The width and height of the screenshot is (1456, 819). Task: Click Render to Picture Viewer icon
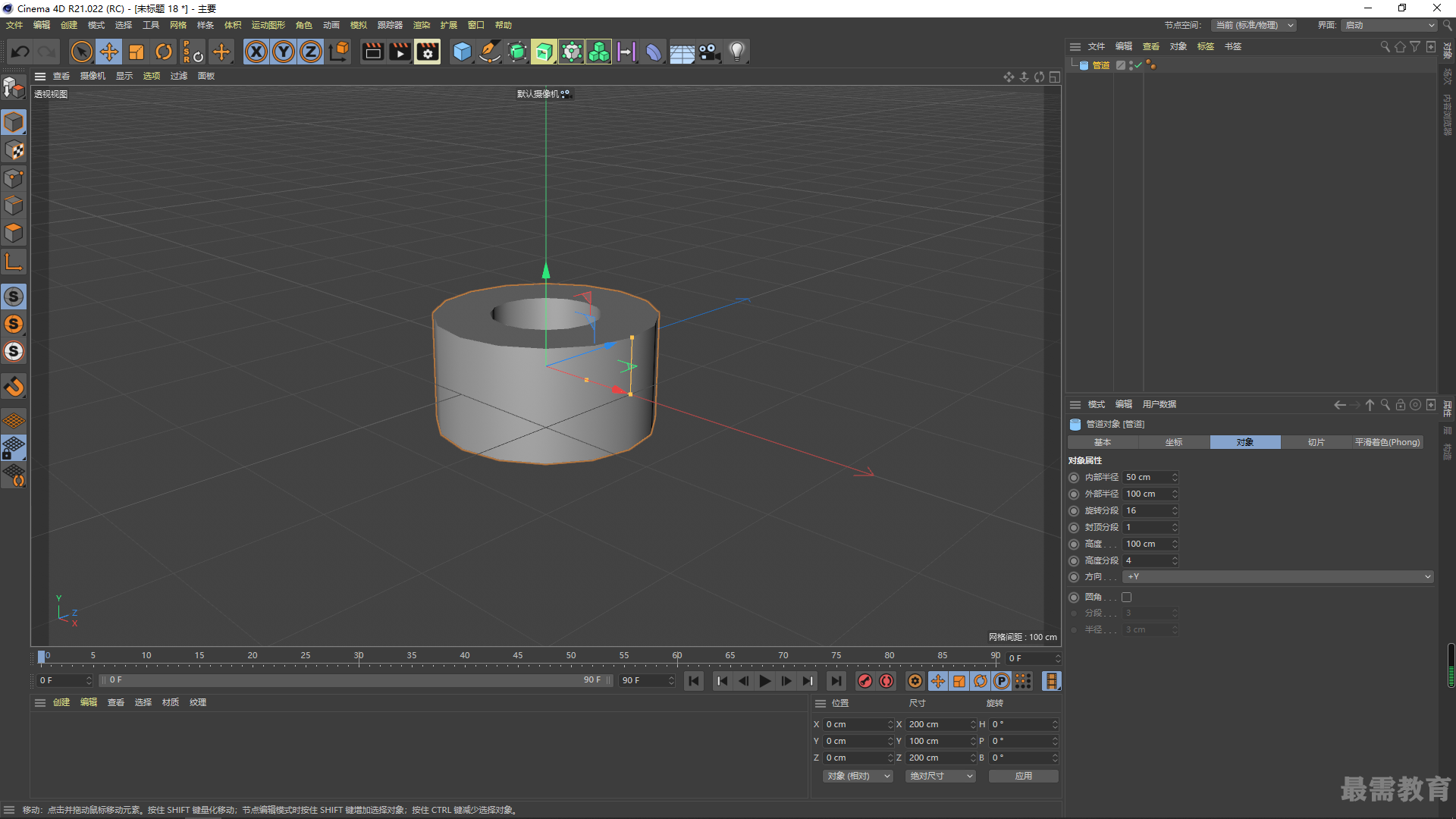[x=400, y=52]
